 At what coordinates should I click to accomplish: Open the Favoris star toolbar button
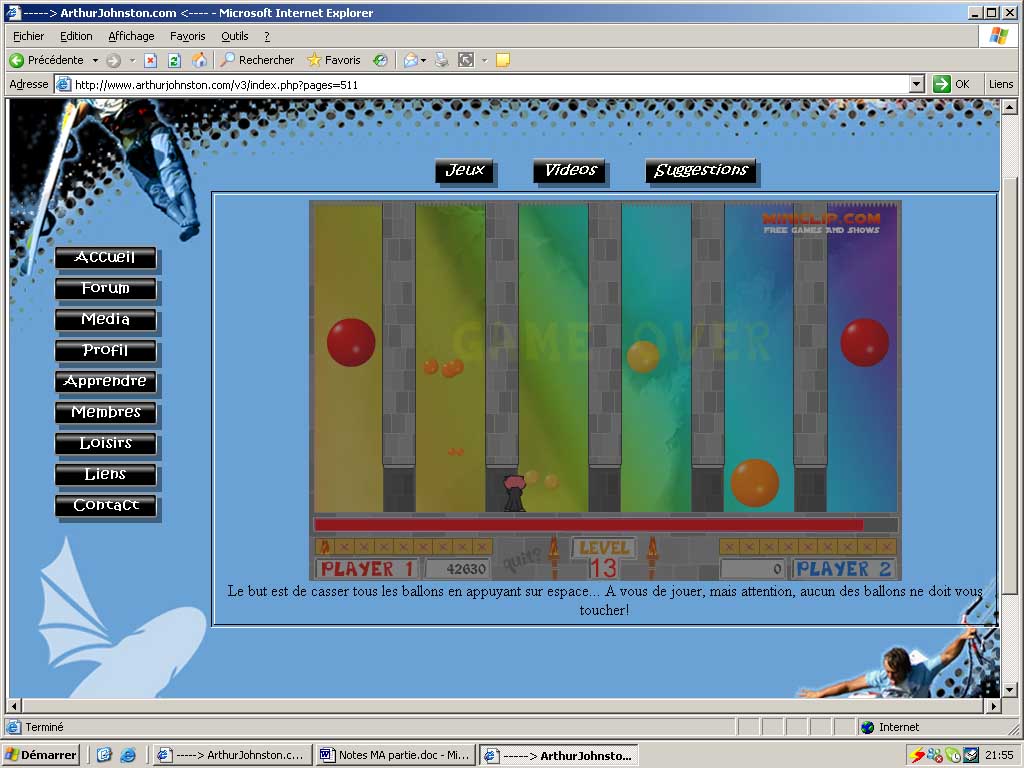(334, 60)
